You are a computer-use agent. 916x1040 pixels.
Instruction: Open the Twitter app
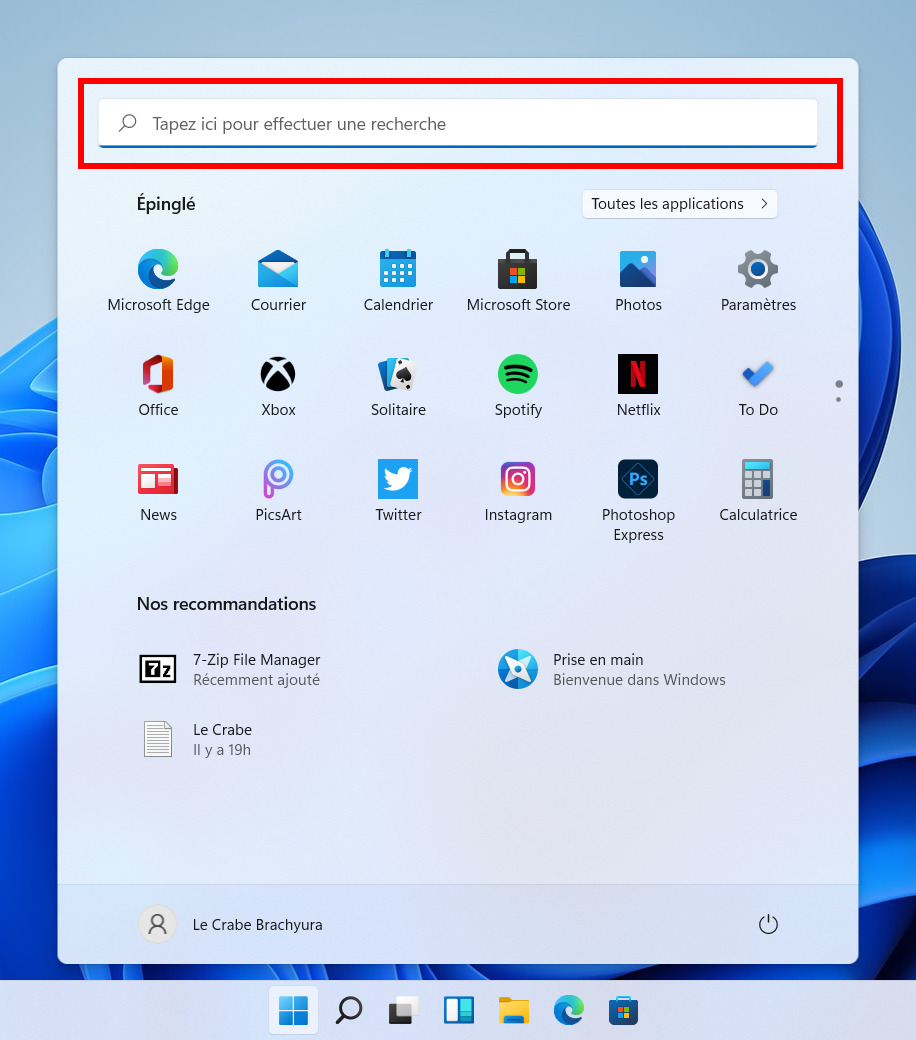click(398, 491)
